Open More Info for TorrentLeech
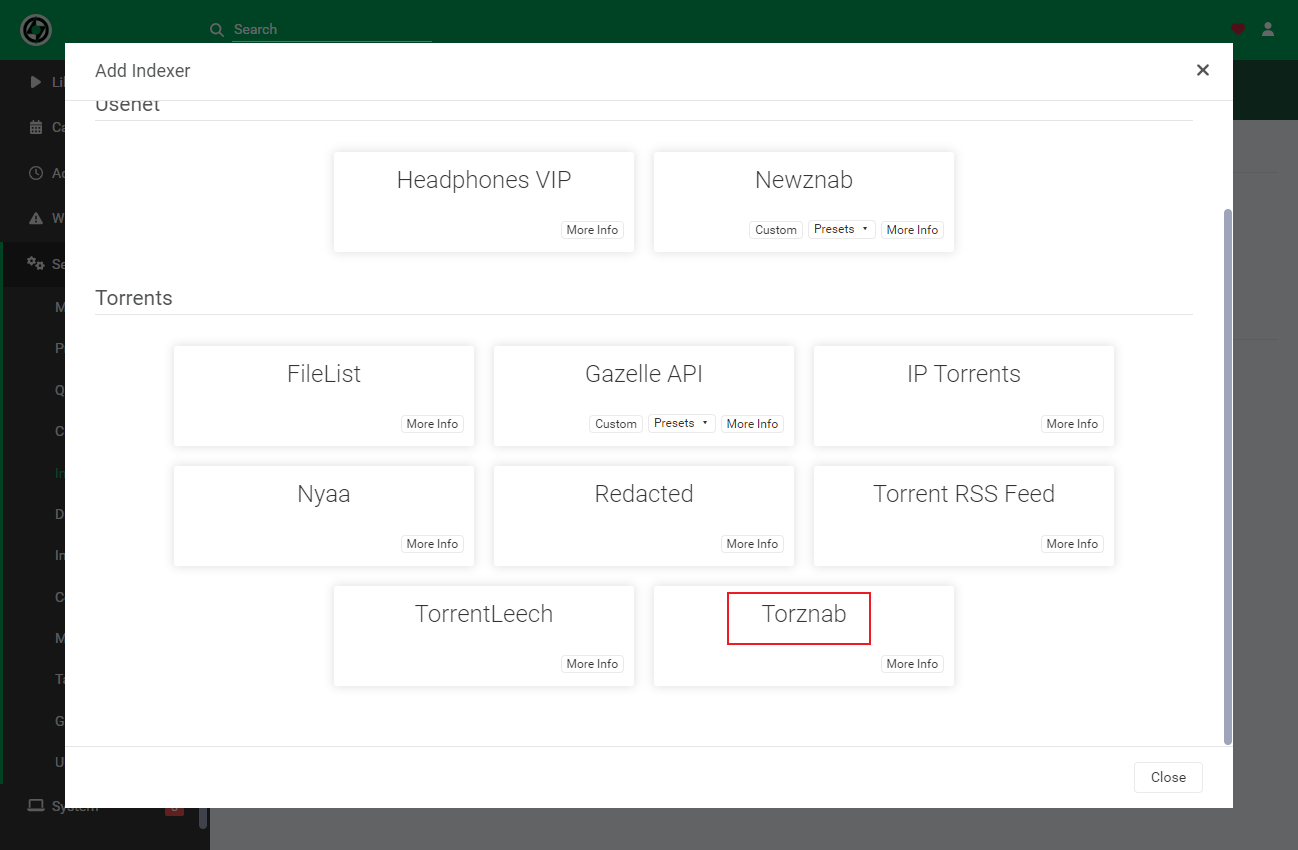 pos(592,664)
